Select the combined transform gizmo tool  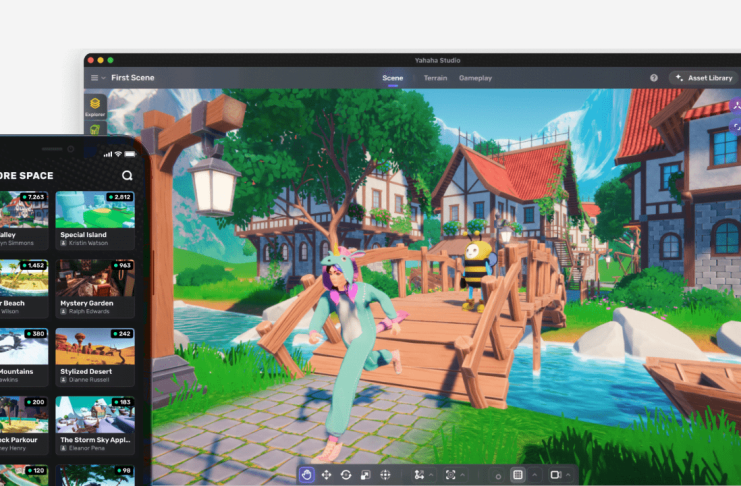click(385, 475)
